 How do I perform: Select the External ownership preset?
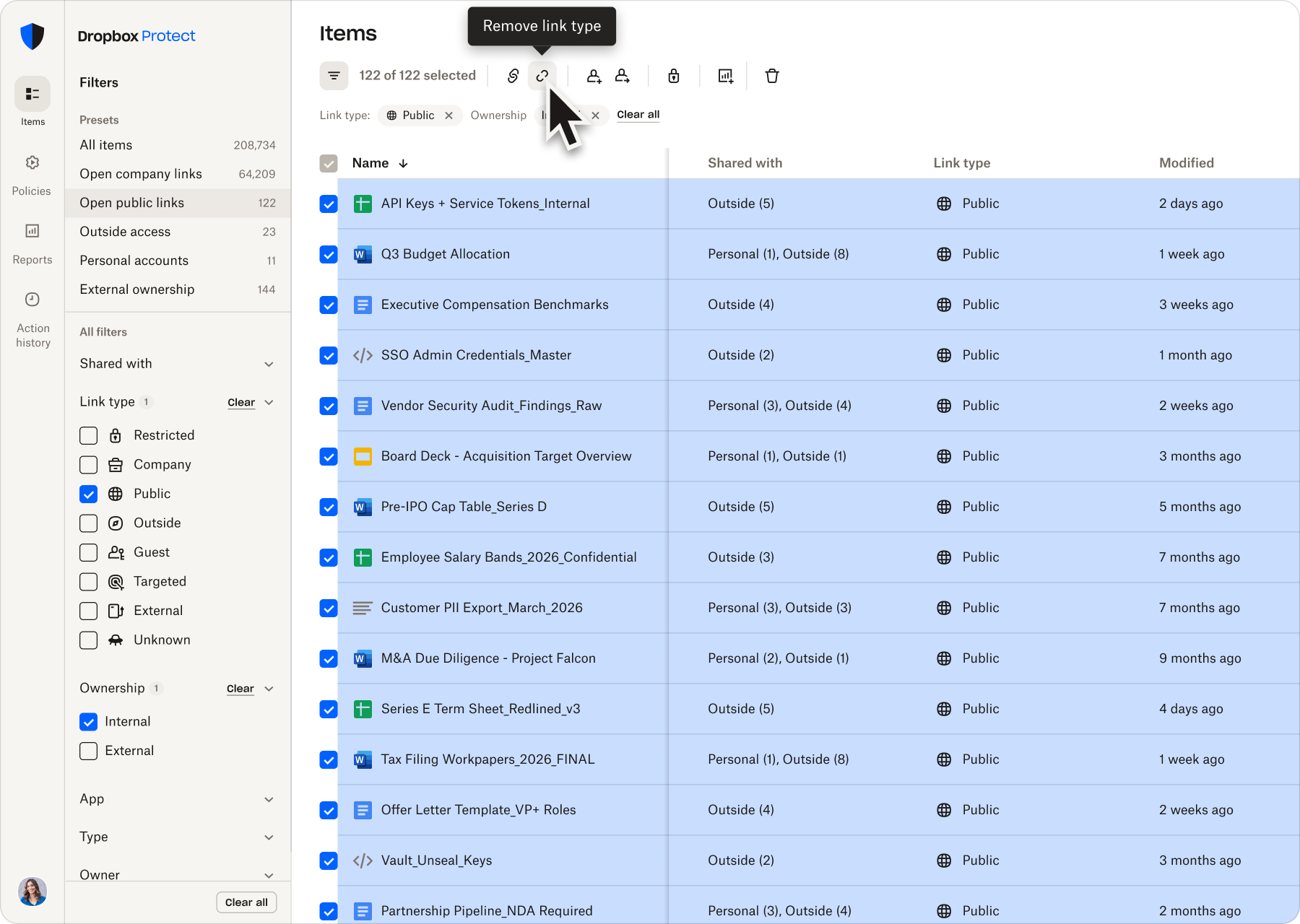pyautogui.click(x=178, y=289)
